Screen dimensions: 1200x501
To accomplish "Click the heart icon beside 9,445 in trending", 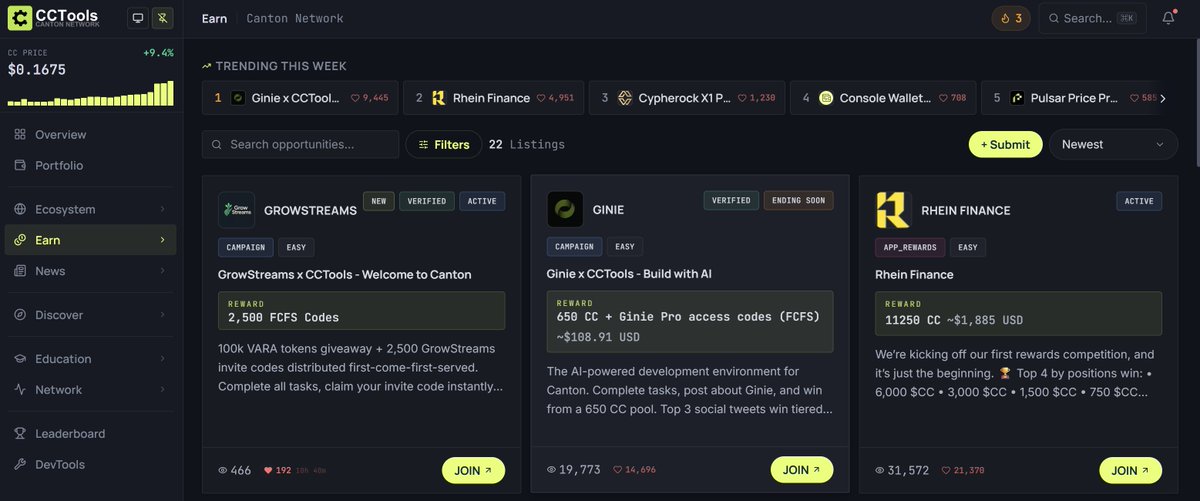I will pos(355,98).
